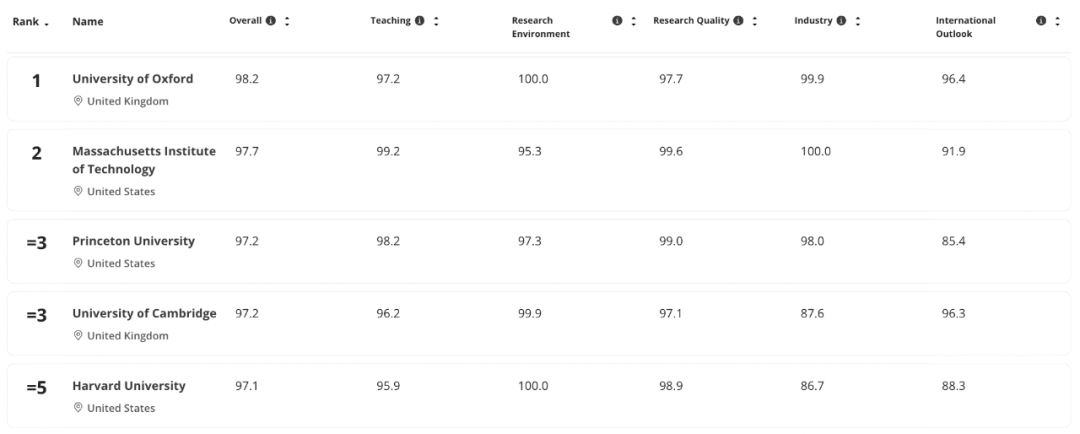The width and height of the screenshot is (1080, 434).
Task: Sort by Industry score arrows
Action: point(858,21)
